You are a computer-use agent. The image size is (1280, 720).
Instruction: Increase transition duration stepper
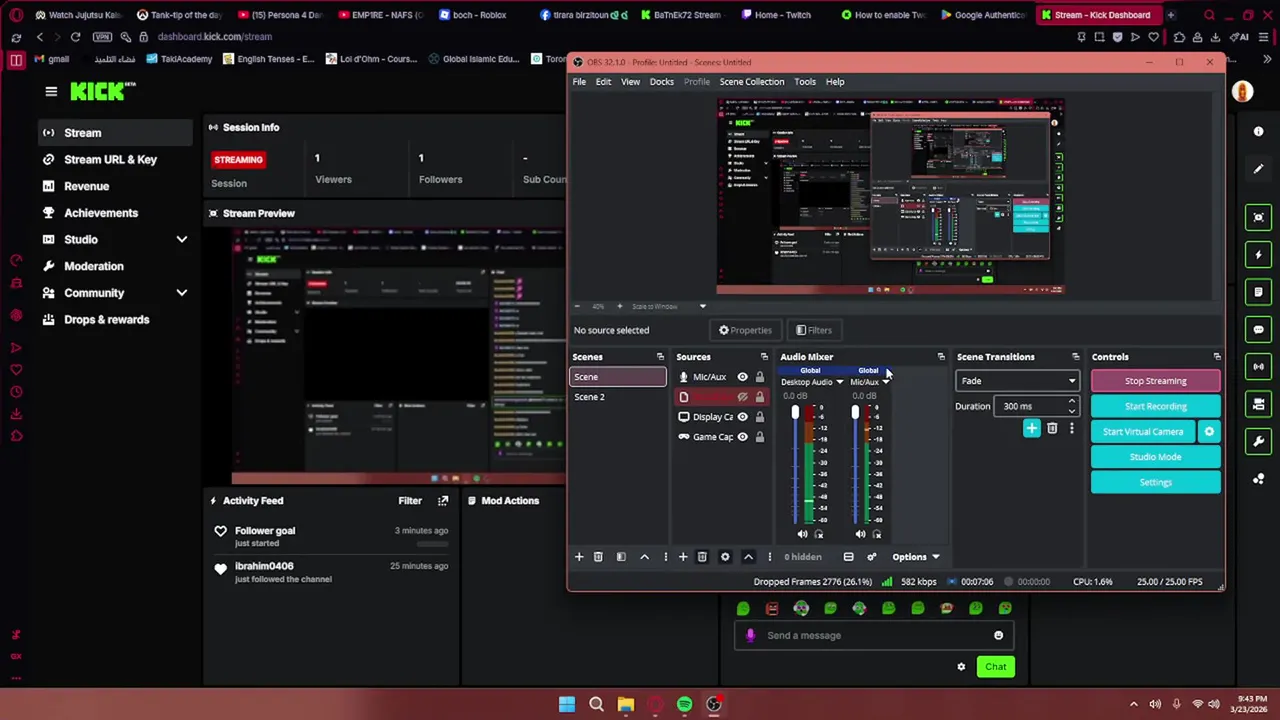(x=1072, y=402)
